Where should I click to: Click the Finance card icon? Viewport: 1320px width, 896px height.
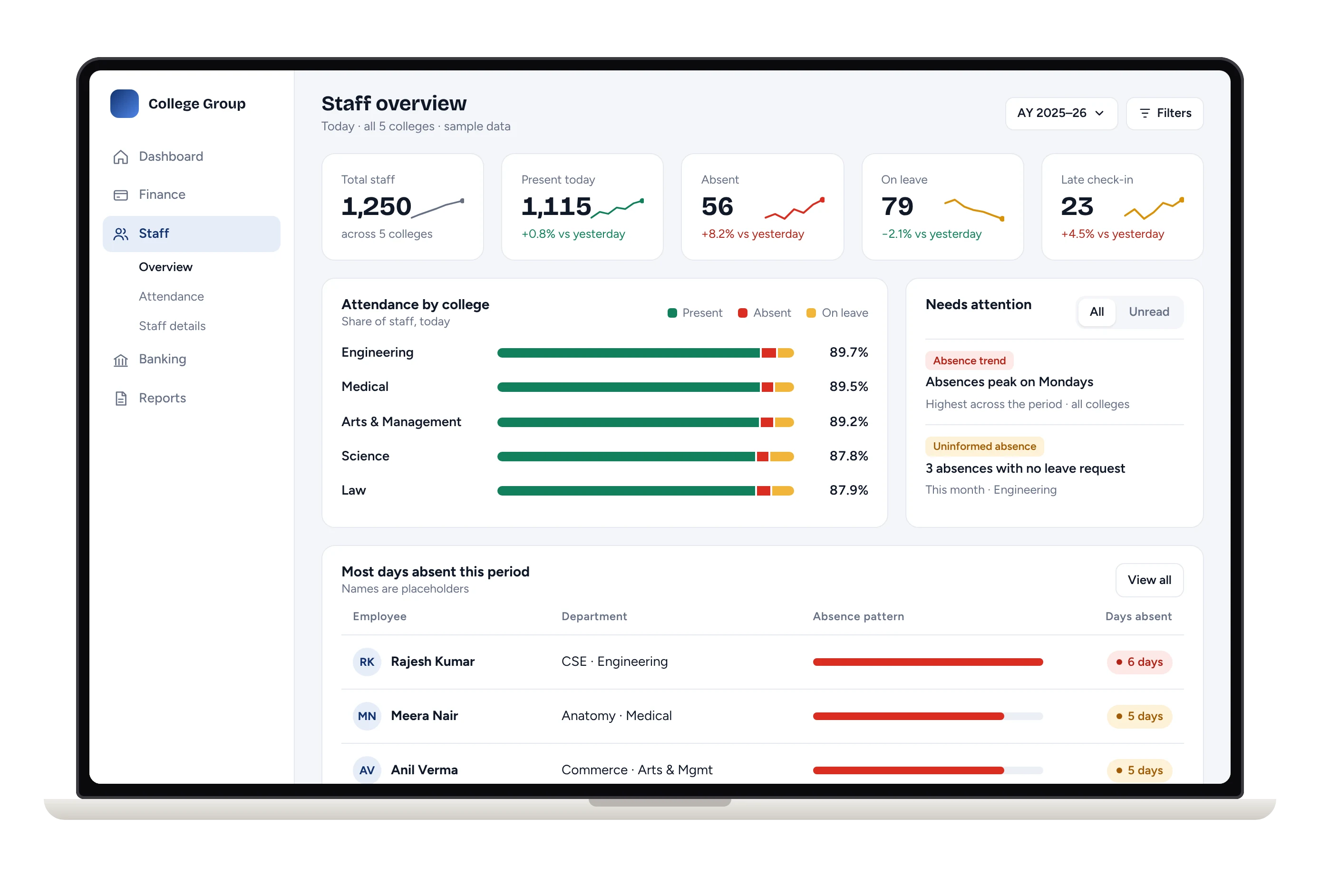(120, 195)
